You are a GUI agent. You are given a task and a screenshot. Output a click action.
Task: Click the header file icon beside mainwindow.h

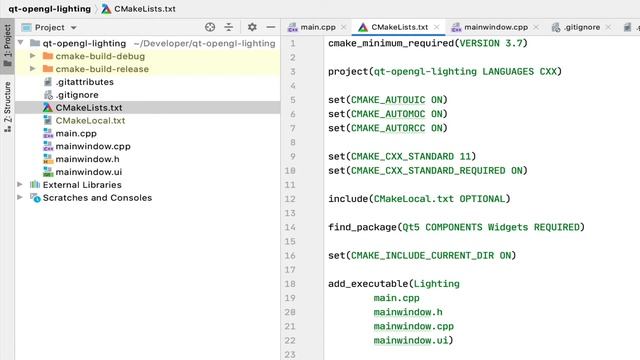pyautogui.click(x=48, y=159)
